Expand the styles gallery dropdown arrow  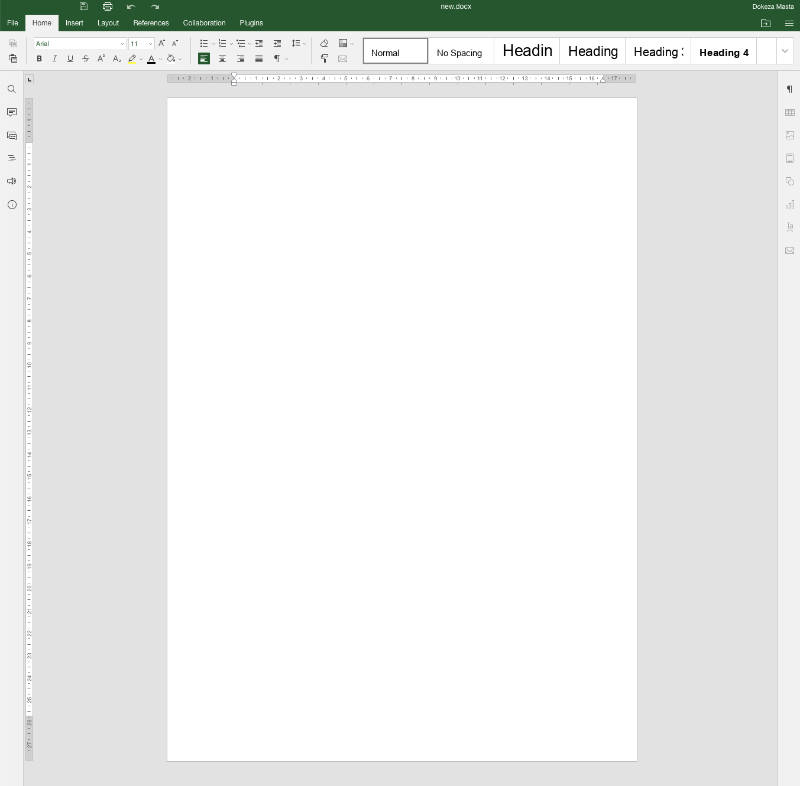pyautogui.click(x=784, y=51)
